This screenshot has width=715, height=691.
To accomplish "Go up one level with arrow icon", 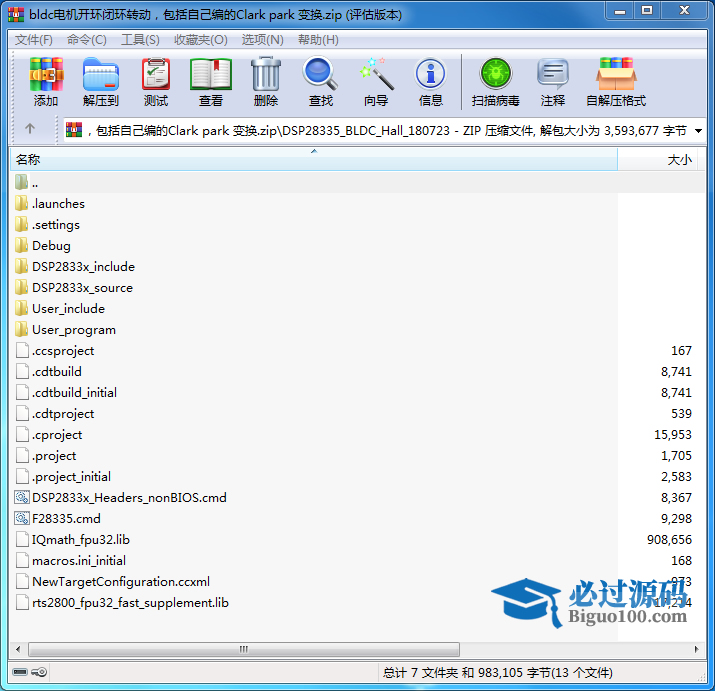I will 30,129.
